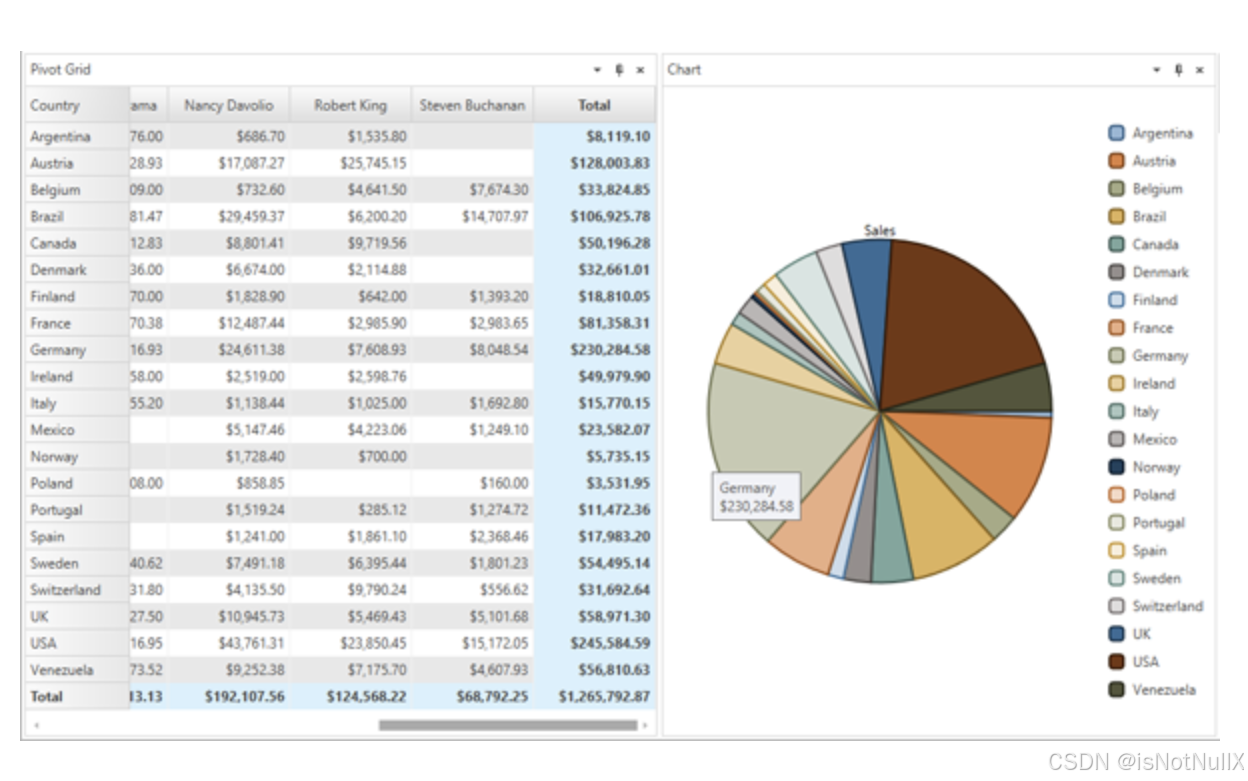Screen dimensions: 1248x781
Task: Select the Canada row header
Action: 77,243
